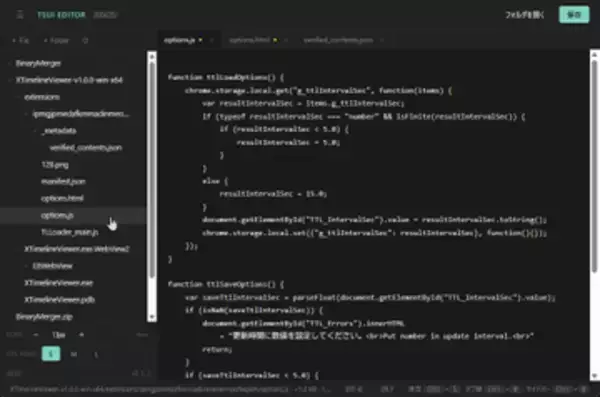Click the TSUI EDITOR title text
600x397 pixels.
61,15
